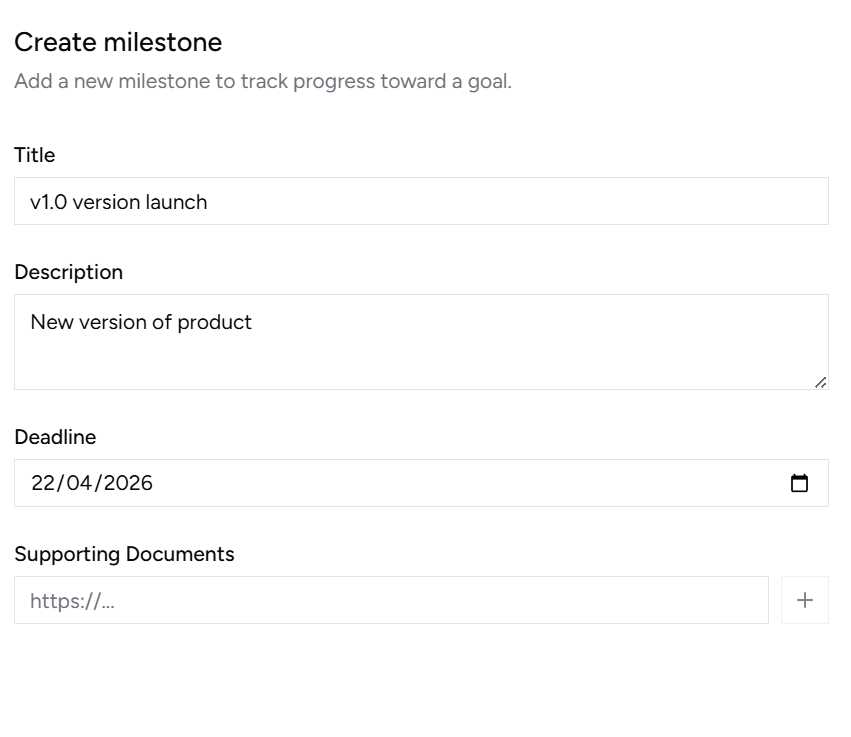Select the month '04' in Deadline
The height and width of the screenshot is (737, 851).
tap(79, 483)
